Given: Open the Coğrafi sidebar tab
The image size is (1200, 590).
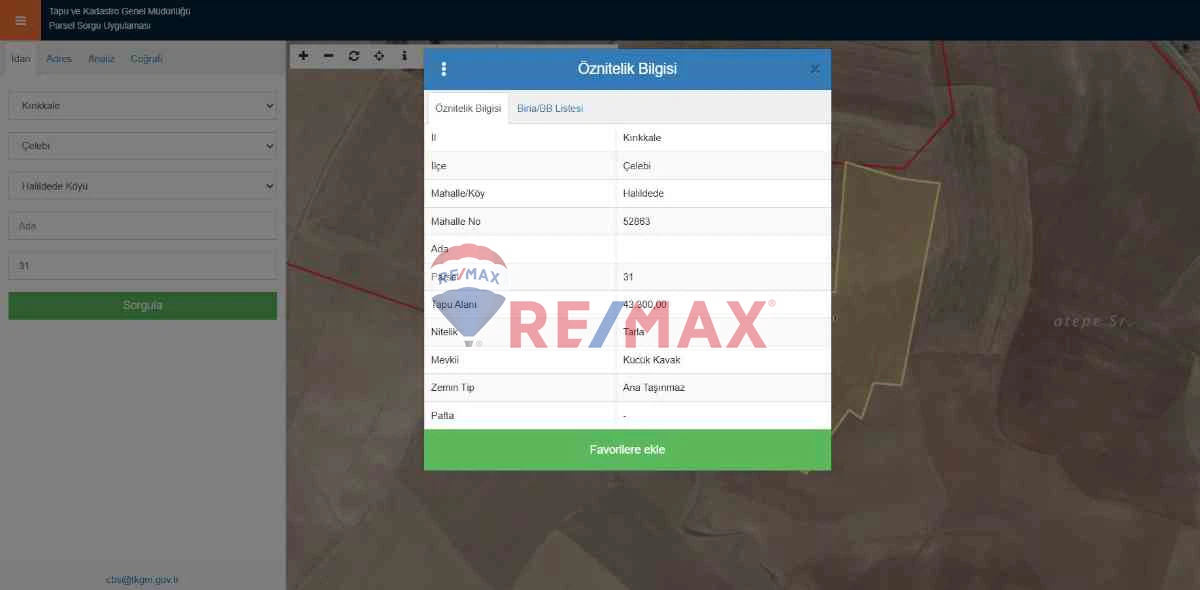Looking at the screenshot, I should pyautogui.click(x=146, y=58).
